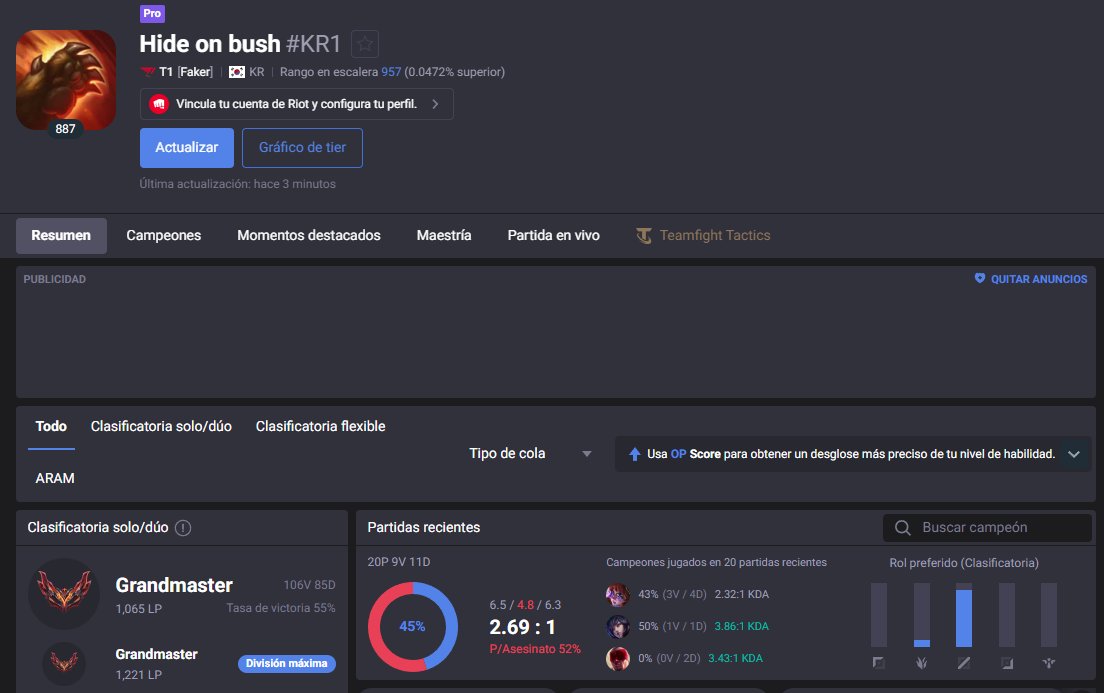Image resolution: width=1104 pixels, height=693 pixels.
Task: Click the red Riot fist icon
Action: [x=158, y=104]
